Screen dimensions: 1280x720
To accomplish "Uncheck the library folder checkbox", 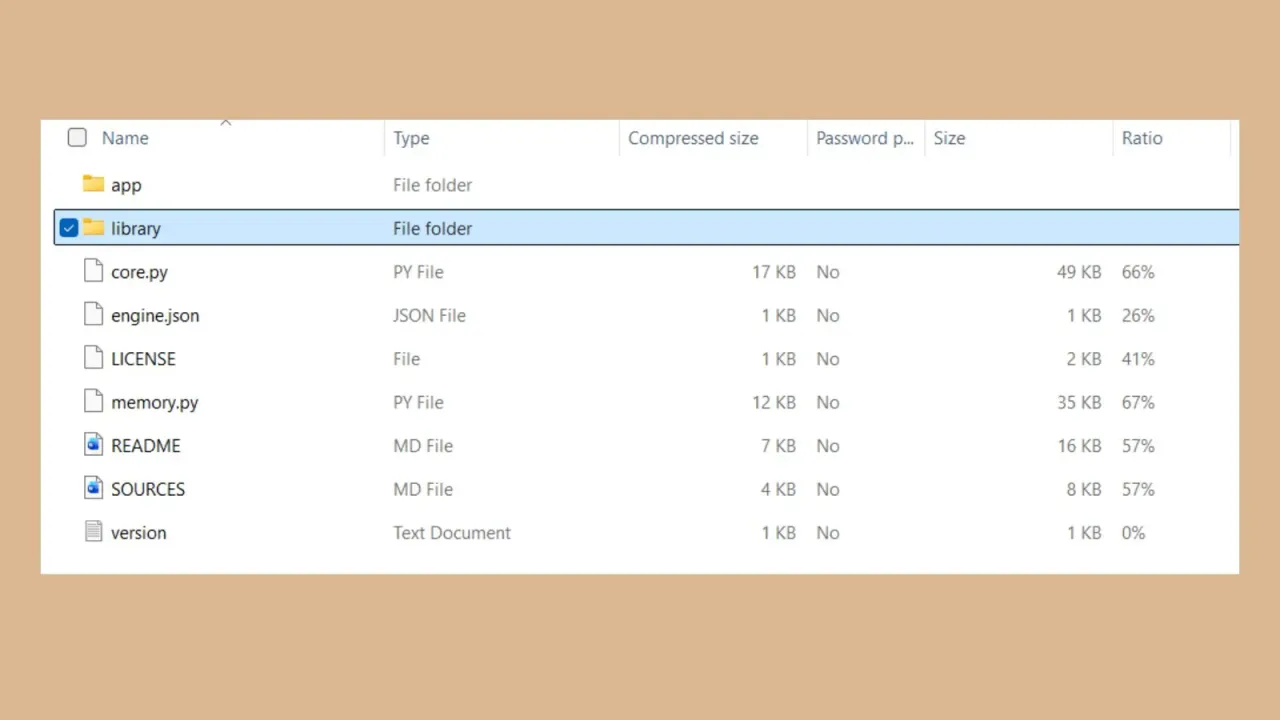I will click(68, 228).
